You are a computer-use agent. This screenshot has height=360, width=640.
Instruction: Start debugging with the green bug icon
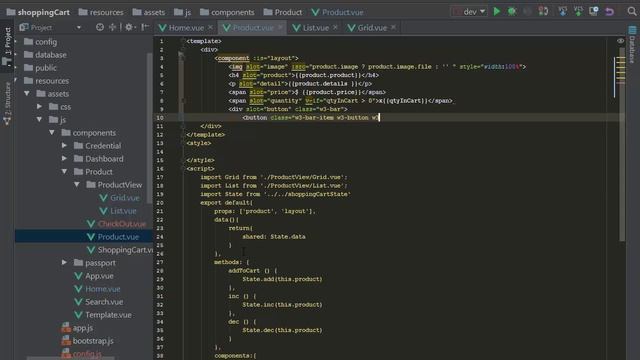tap(512, 11)
